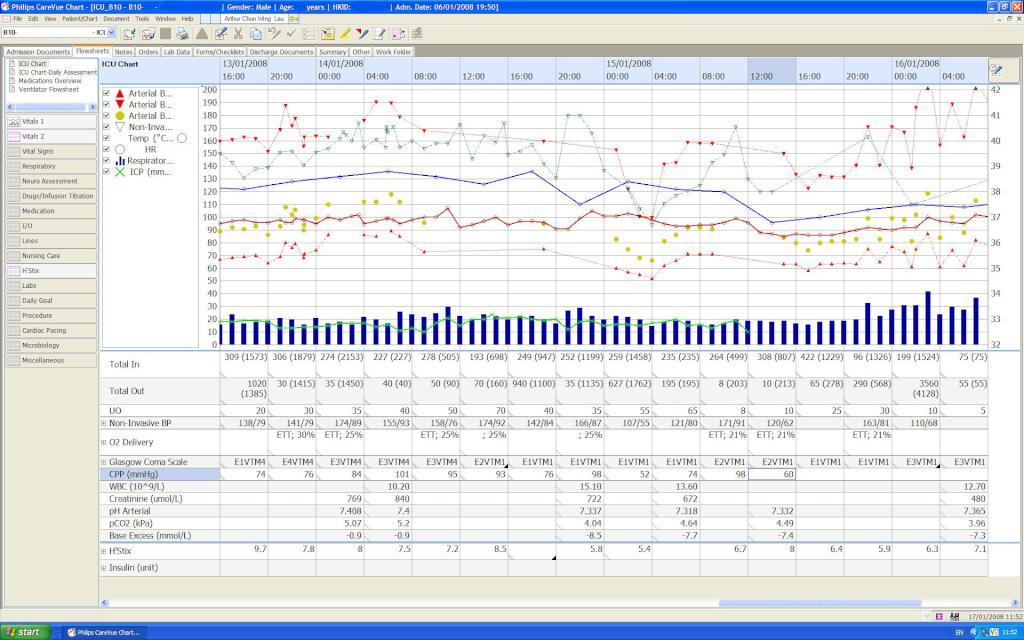Screen dimensions: 1024x640
Task: Open the Document menu
Action: click(x=116, y=19)
